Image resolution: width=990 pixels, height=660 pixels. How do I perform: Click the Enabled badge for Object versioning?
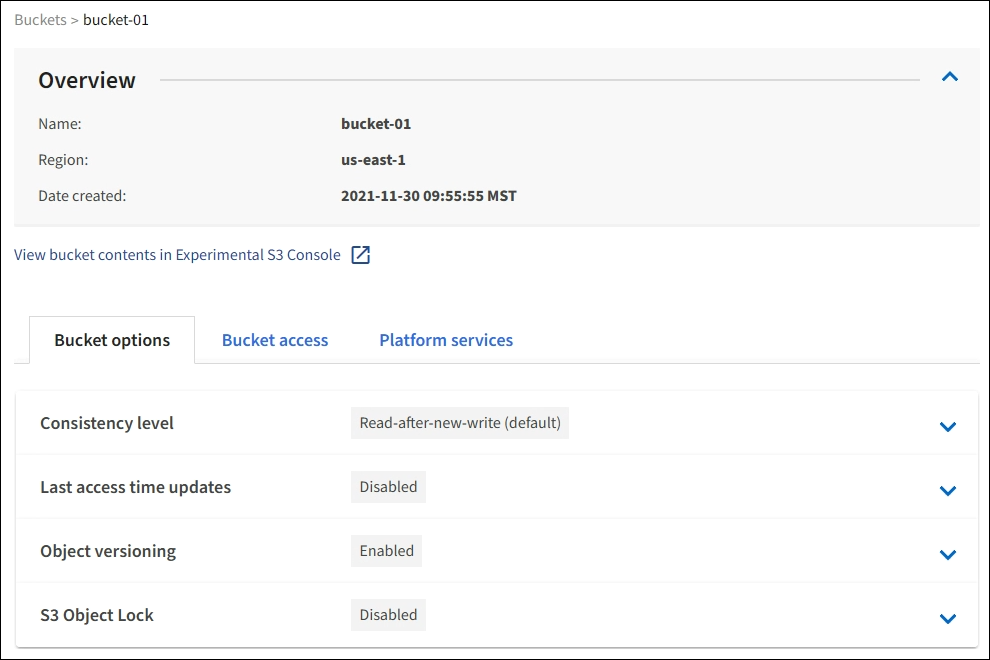387,551
